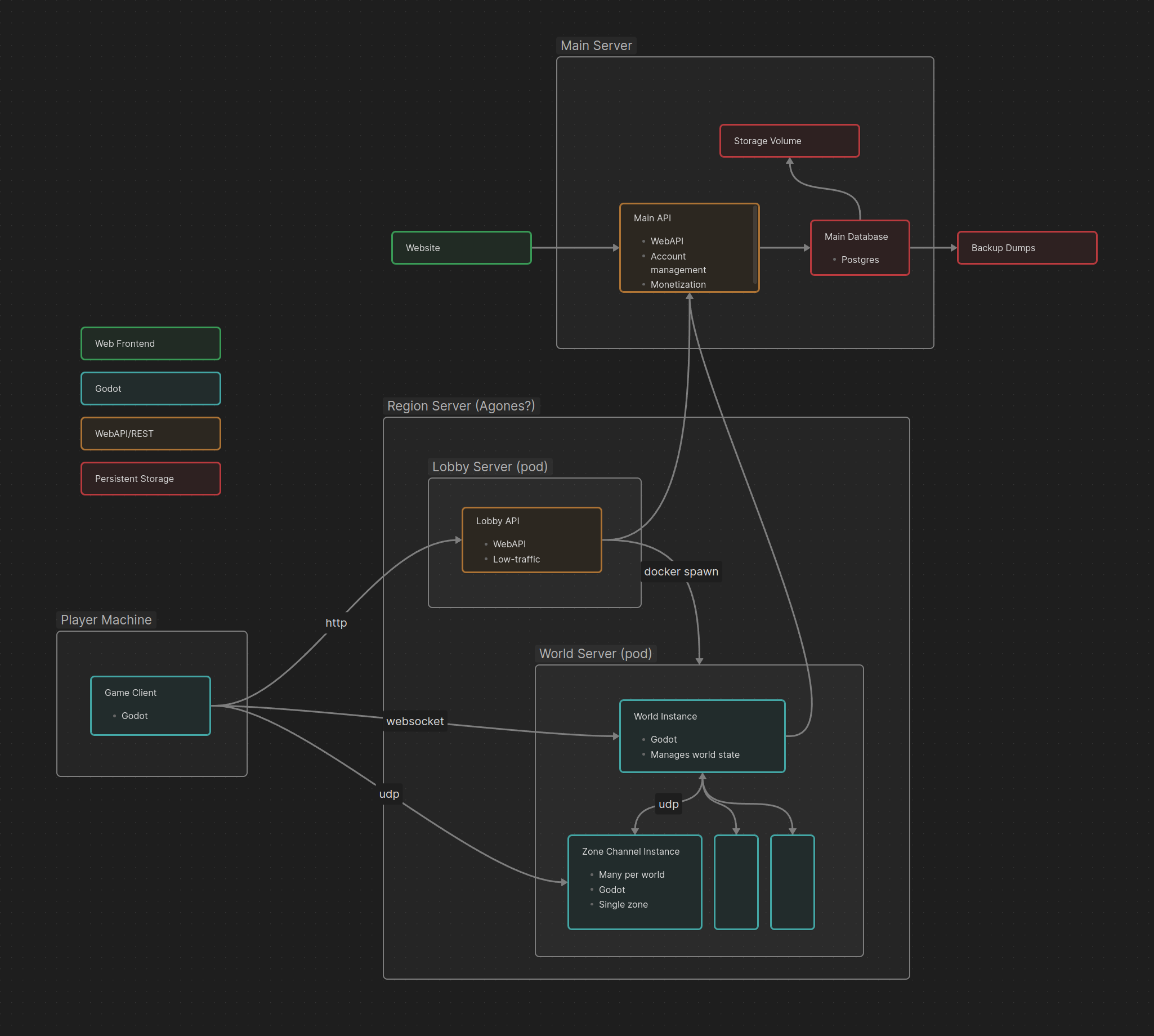Click the empty teal box beside Zone Channel Instance
1154x1036 pixels.
(735, 882)
